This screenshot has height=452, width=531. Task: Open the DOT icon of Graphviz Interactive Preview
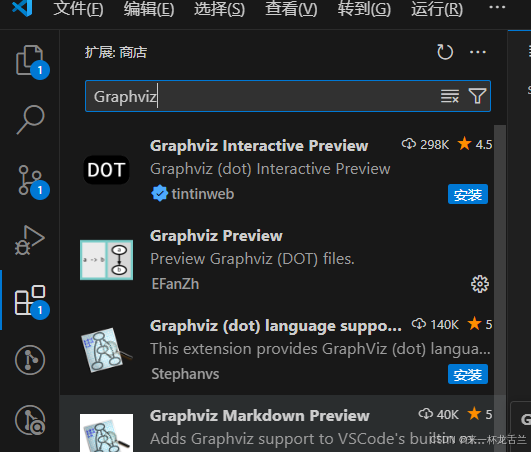click(x=106, y=170)
